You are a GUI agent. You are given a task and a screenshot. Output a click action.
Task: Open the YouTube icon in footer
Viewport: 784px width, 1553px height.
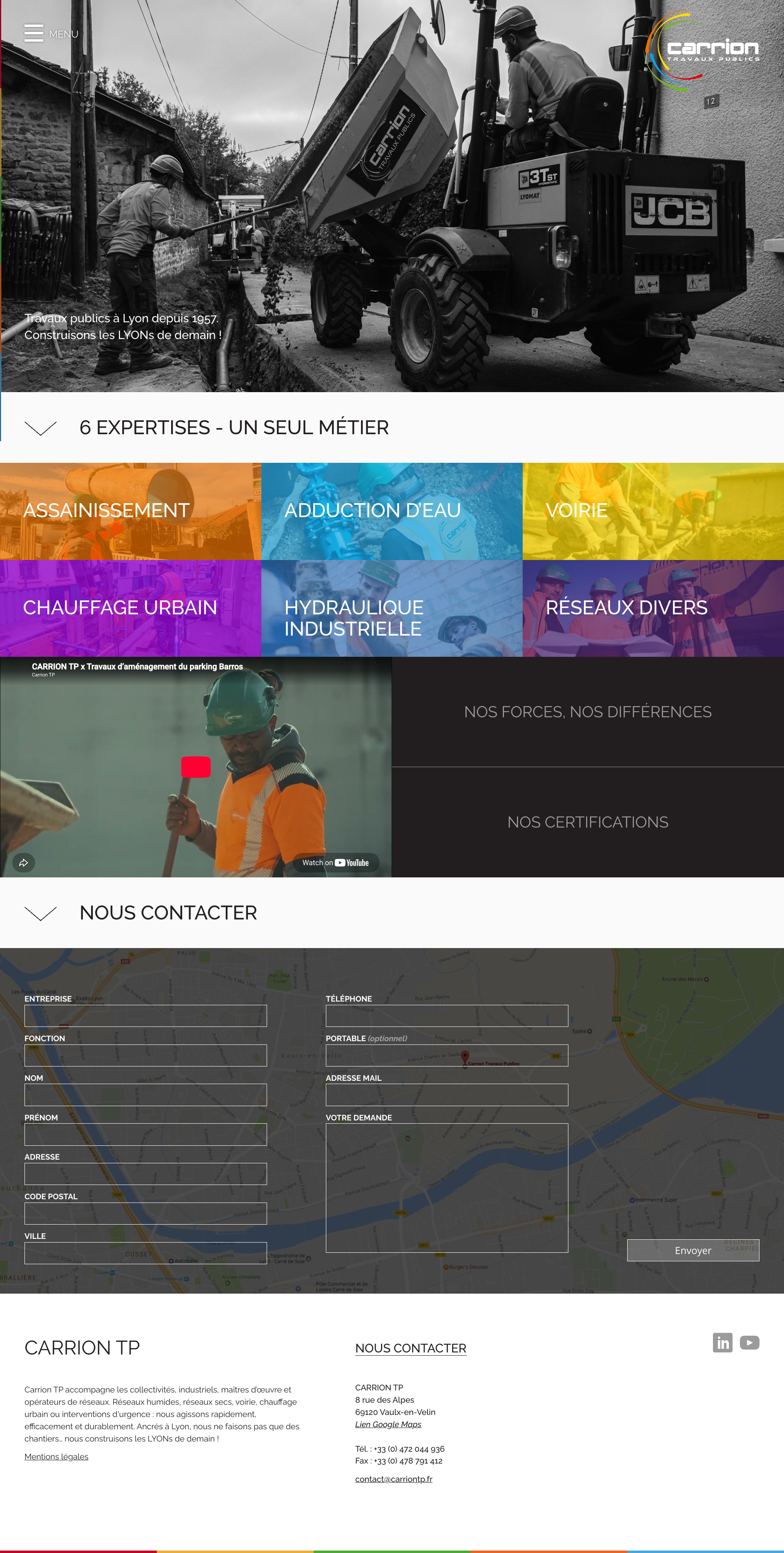pos(750,1343)
